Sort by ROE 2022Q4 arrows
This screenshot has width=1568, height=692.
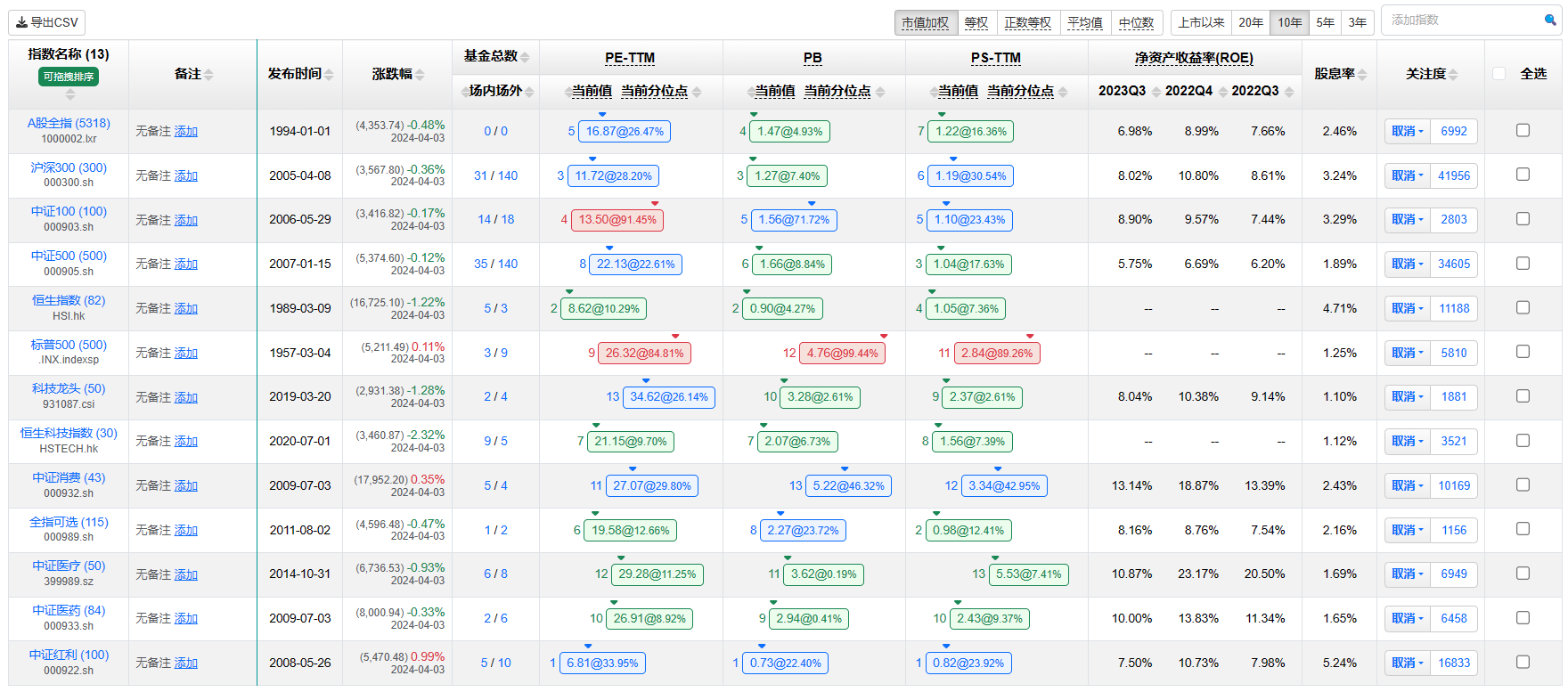point(1223,92)
